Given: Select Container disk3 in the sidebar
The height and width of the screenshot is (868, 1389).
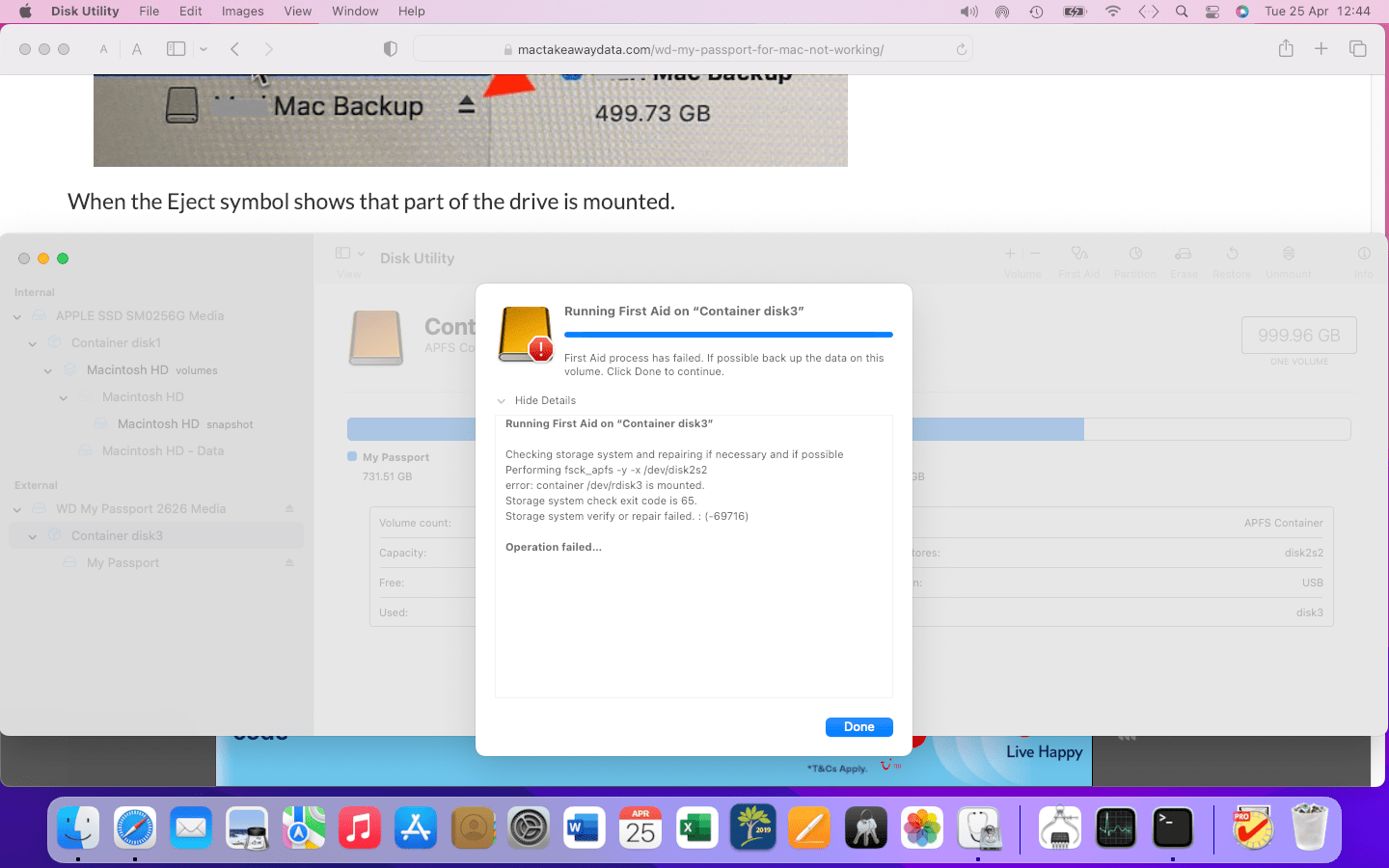Looking at the screenshot, I should [116, 535].
